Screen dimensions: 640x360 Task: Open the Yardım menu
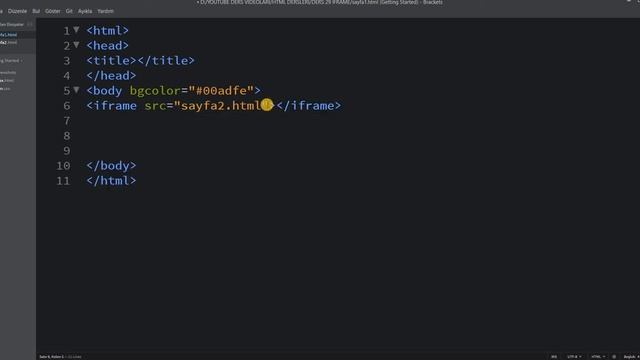[105, 11]
